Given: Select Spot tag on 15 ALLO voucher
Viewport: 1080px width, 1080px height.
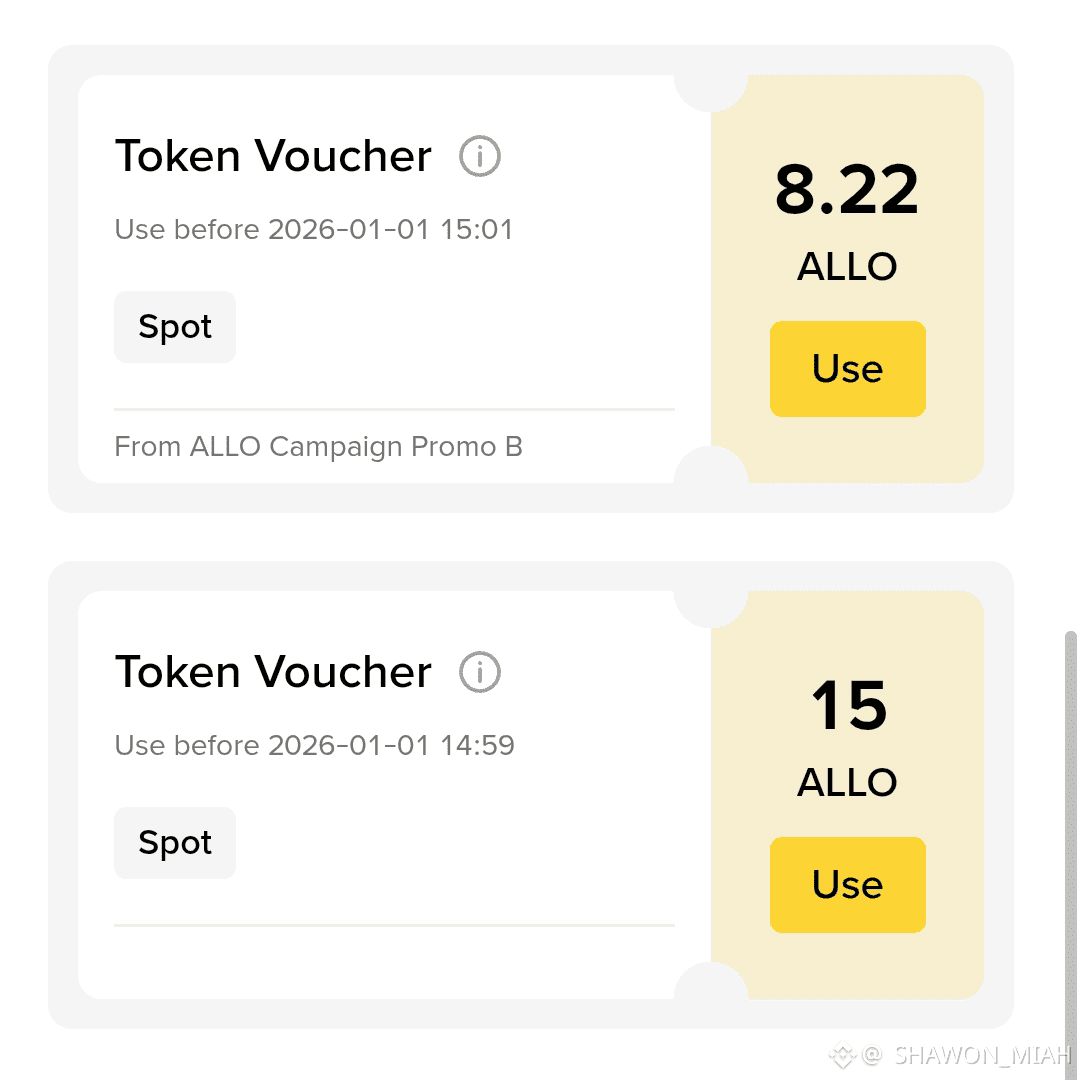Looking at the screenshot, I should (175, 842).
